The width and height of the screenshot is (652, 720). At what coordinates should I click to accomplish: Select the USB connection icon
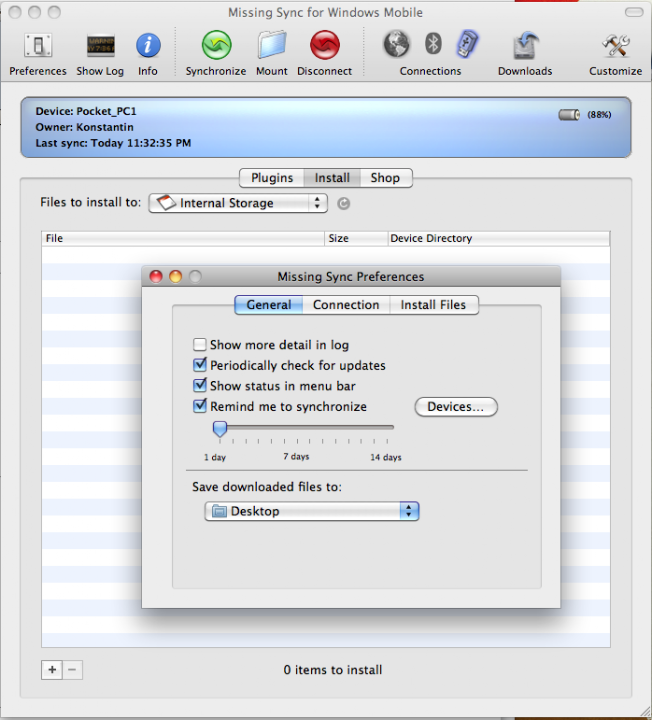click(467, 44)
